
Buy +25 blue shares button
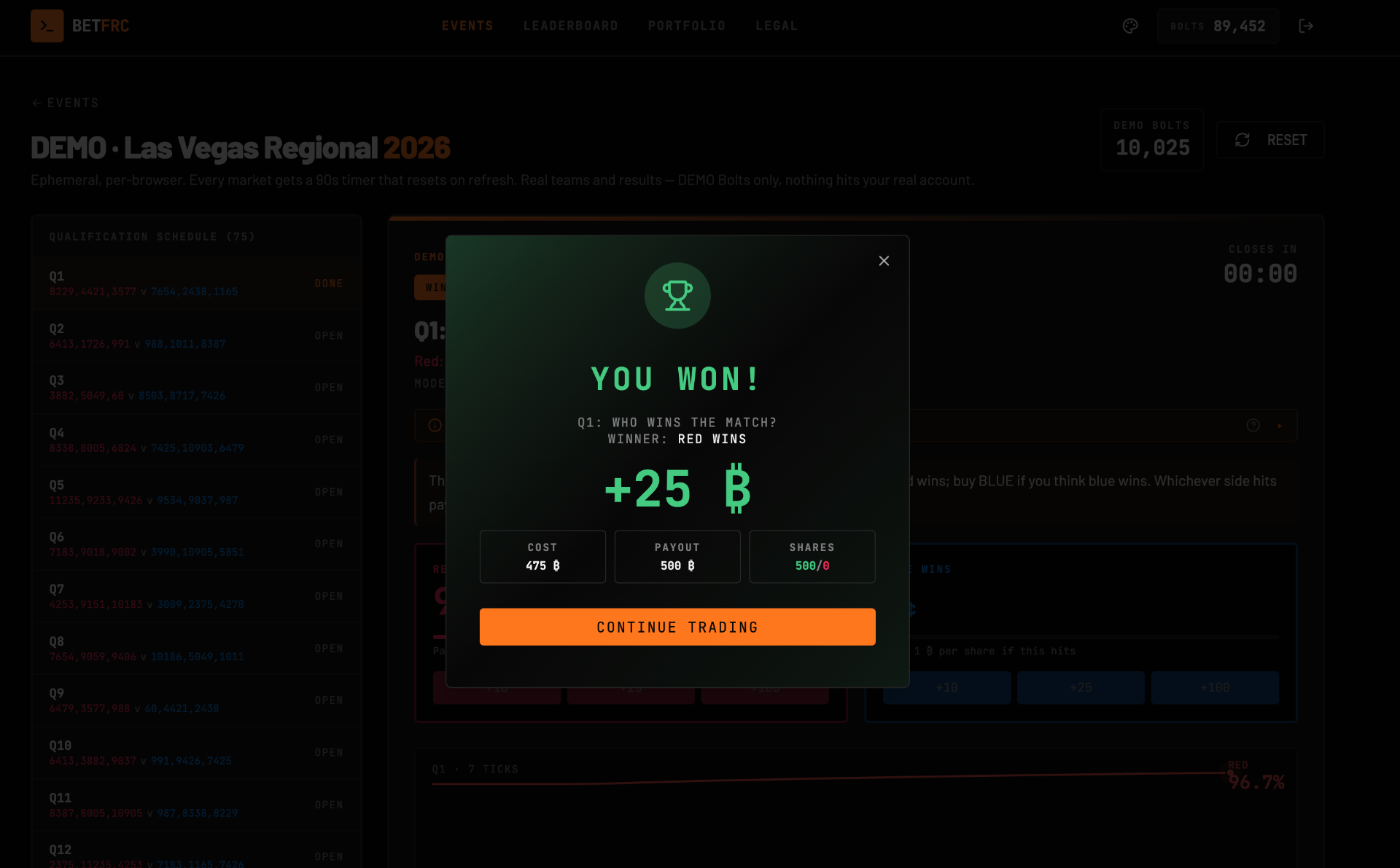(x=1081, y=687)
